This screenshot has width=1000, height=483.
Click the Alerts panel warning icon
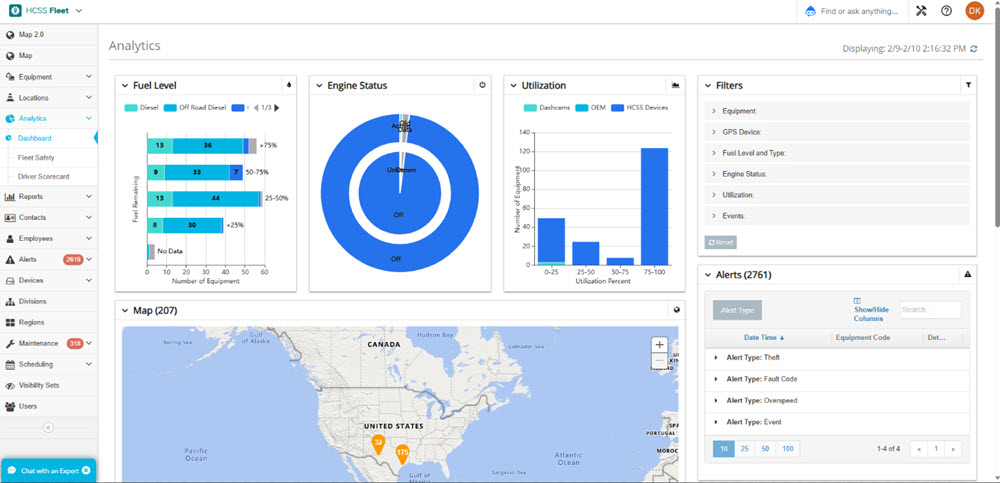tap(968, 274)
